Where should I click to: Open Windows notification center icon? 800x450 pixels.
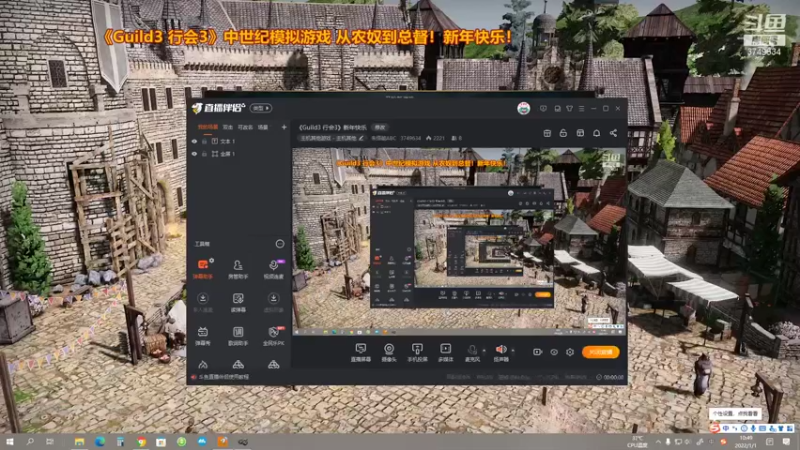pos(786,441)
